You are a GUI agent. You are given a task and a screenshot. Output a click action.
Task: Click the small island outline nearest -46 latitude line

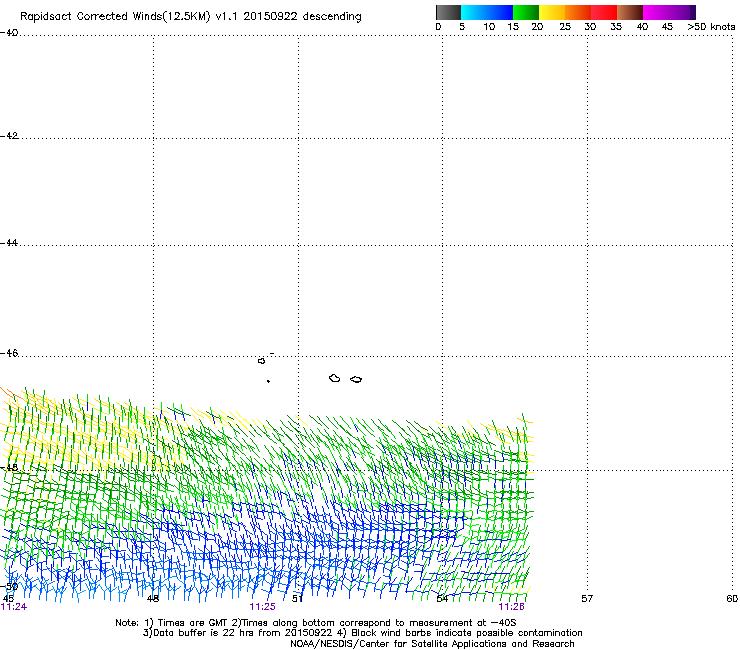click(x=261, y=361)
